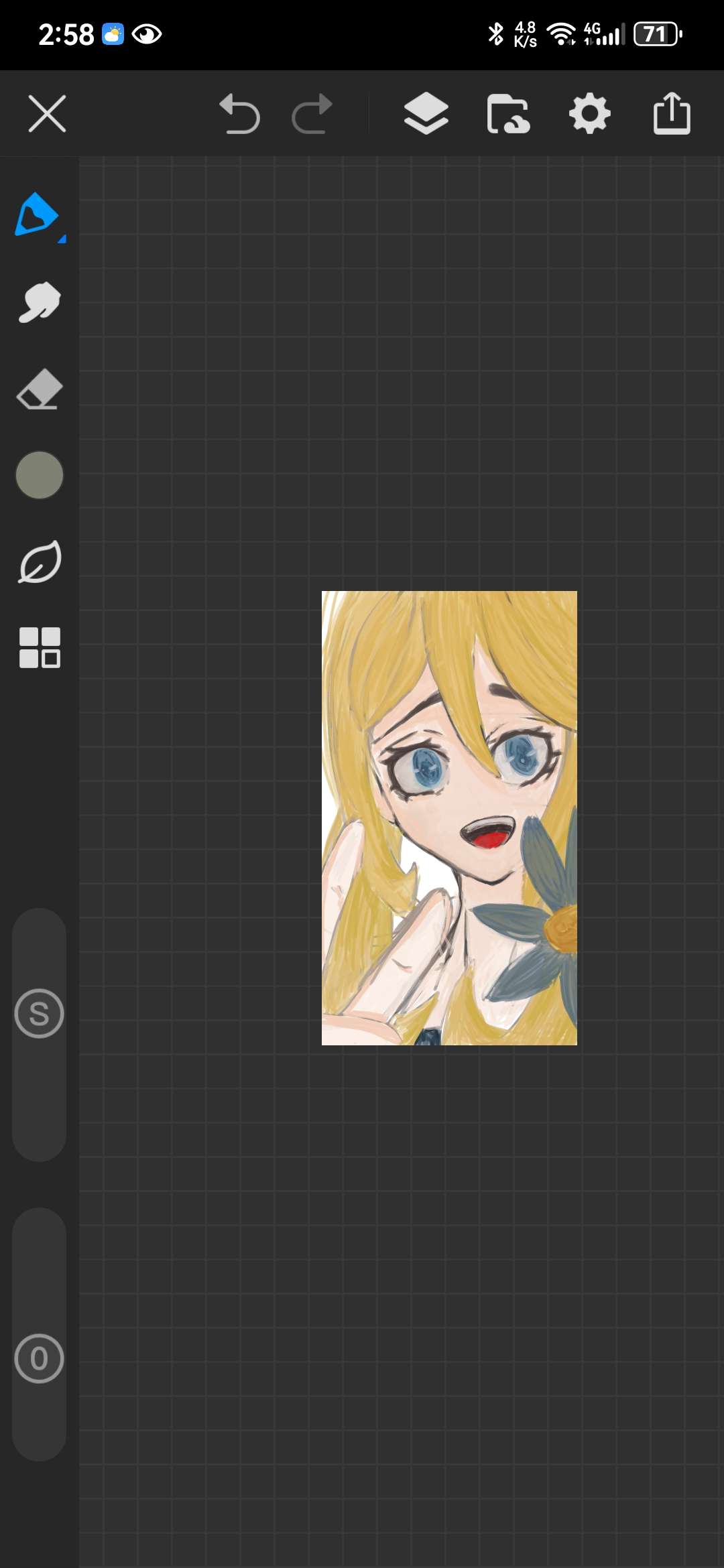Tap the Wi-Fi status icon
Viewport: 724px width, 1568px height.
point(561,34)
